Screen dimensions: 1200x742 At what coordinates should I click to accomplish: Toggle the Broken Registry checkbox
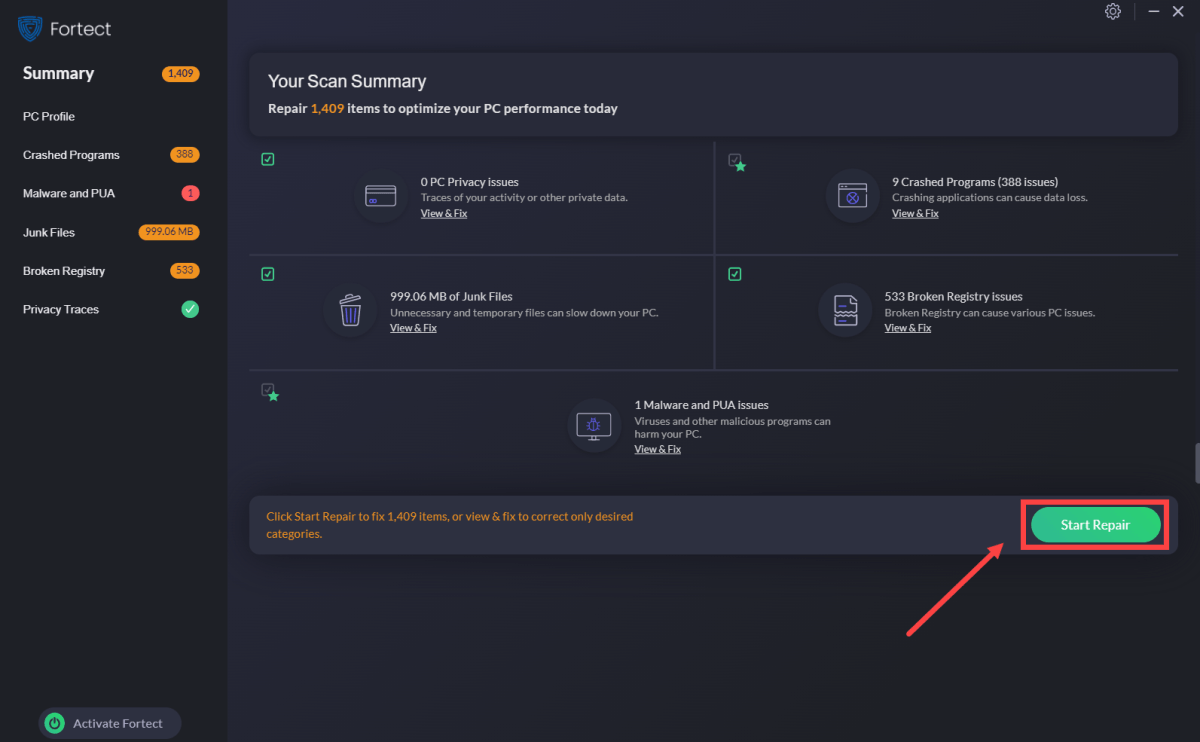[735, 273]
